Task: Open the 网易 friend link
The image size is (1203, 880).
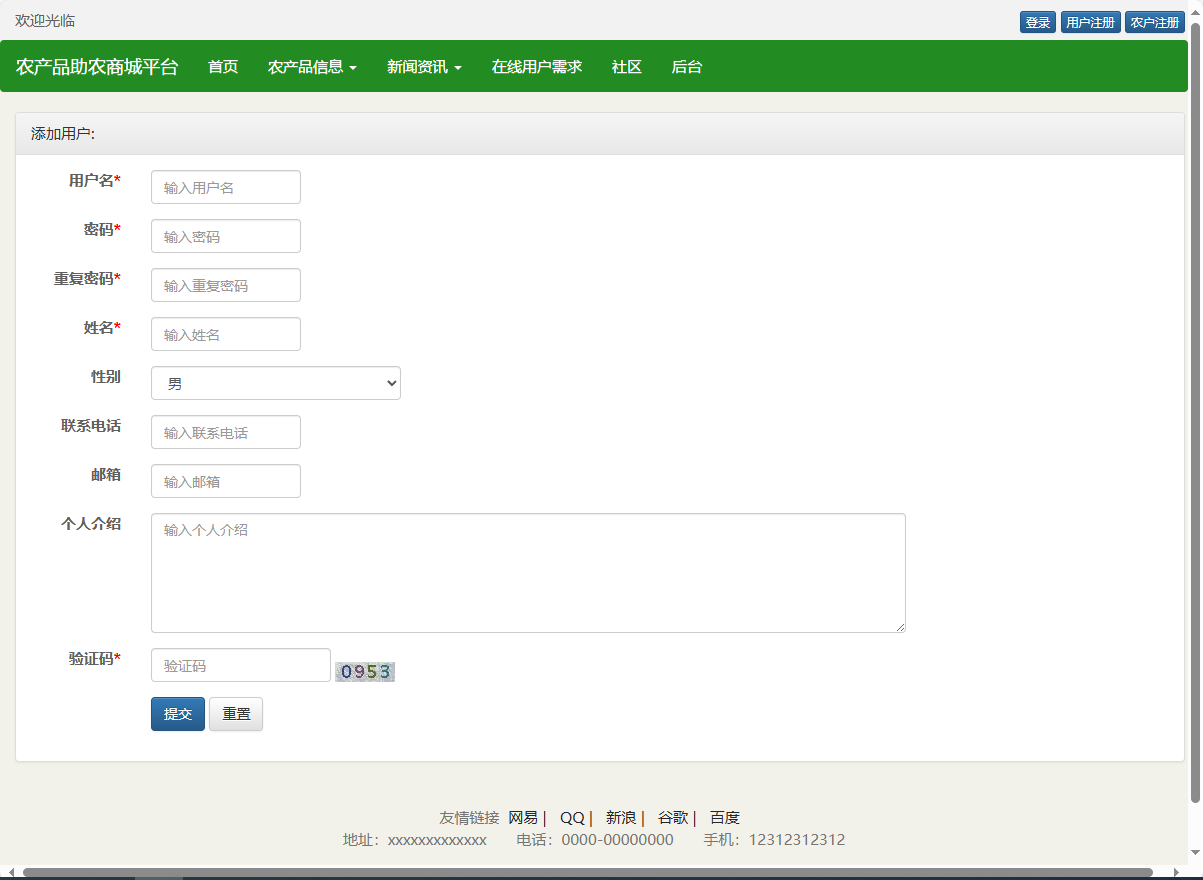Action: point(523,817)
